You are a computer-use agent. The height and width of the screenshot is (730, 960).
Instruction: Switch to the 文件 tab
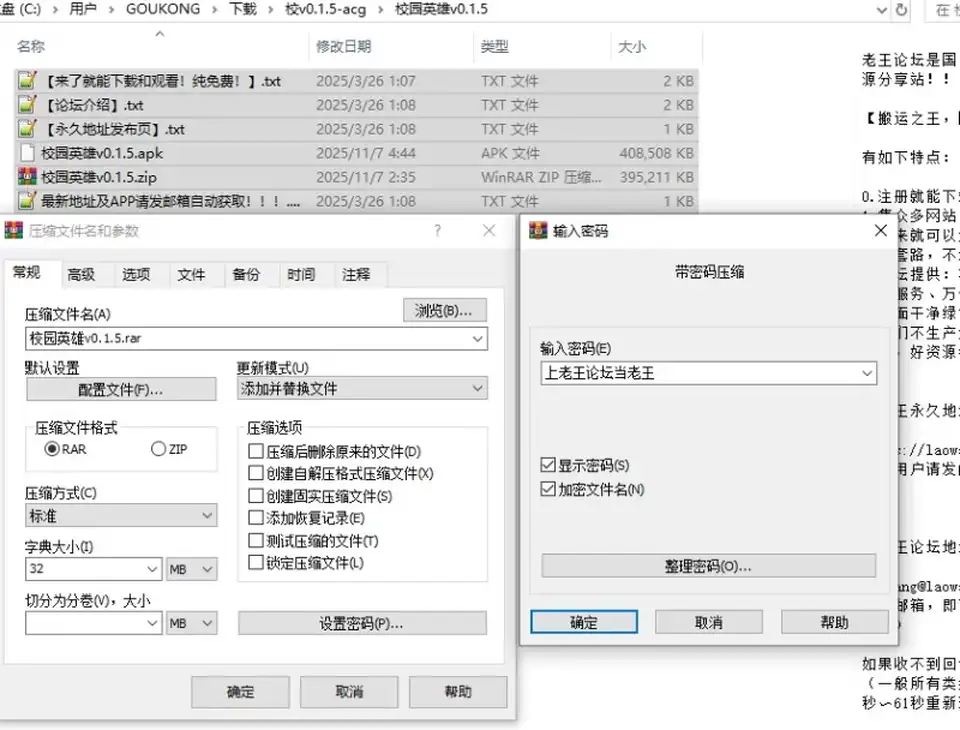pyautogui.click(x=191, y=274)
